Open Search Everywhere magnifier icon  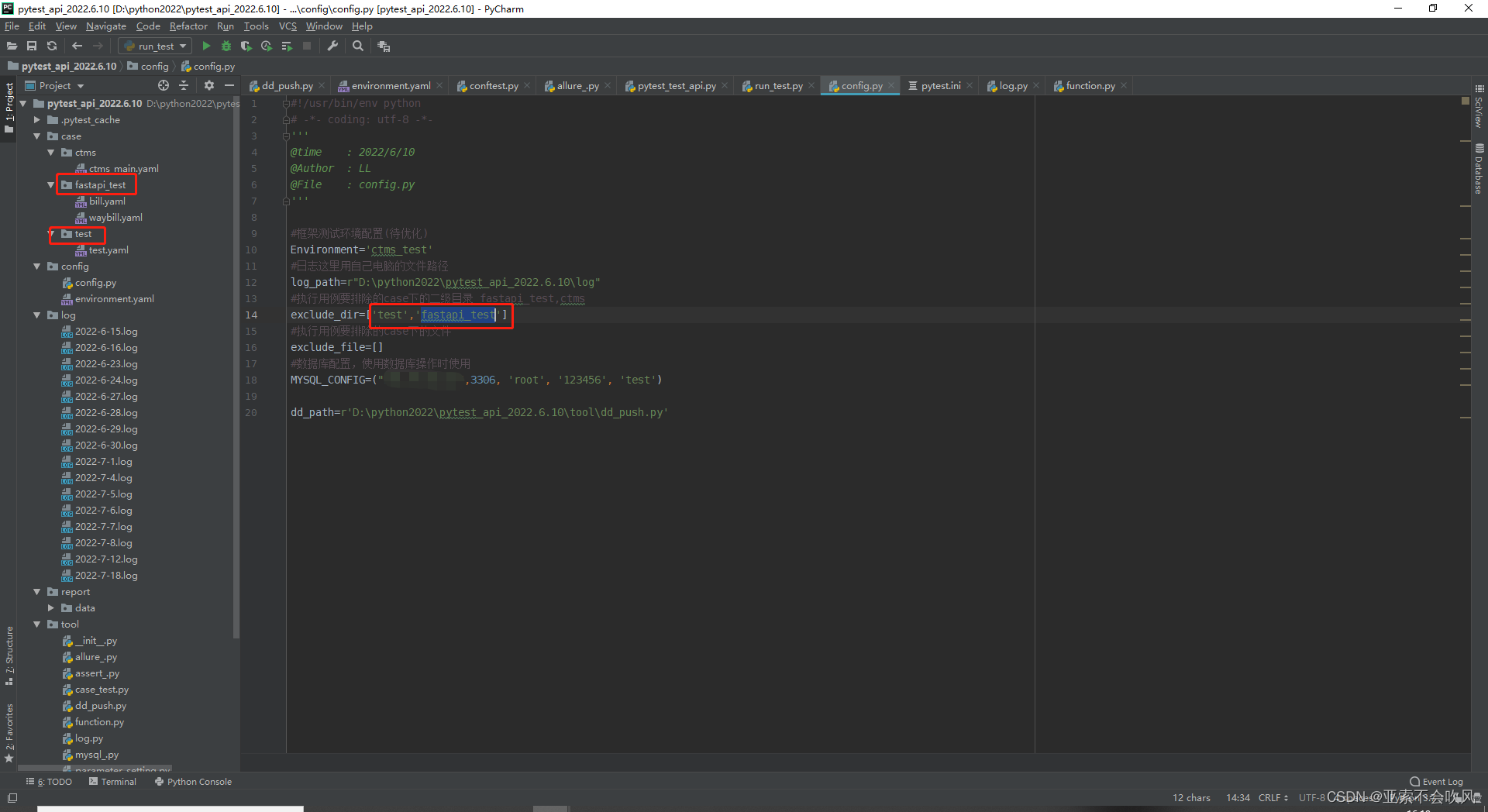click(x=358, y=46)
